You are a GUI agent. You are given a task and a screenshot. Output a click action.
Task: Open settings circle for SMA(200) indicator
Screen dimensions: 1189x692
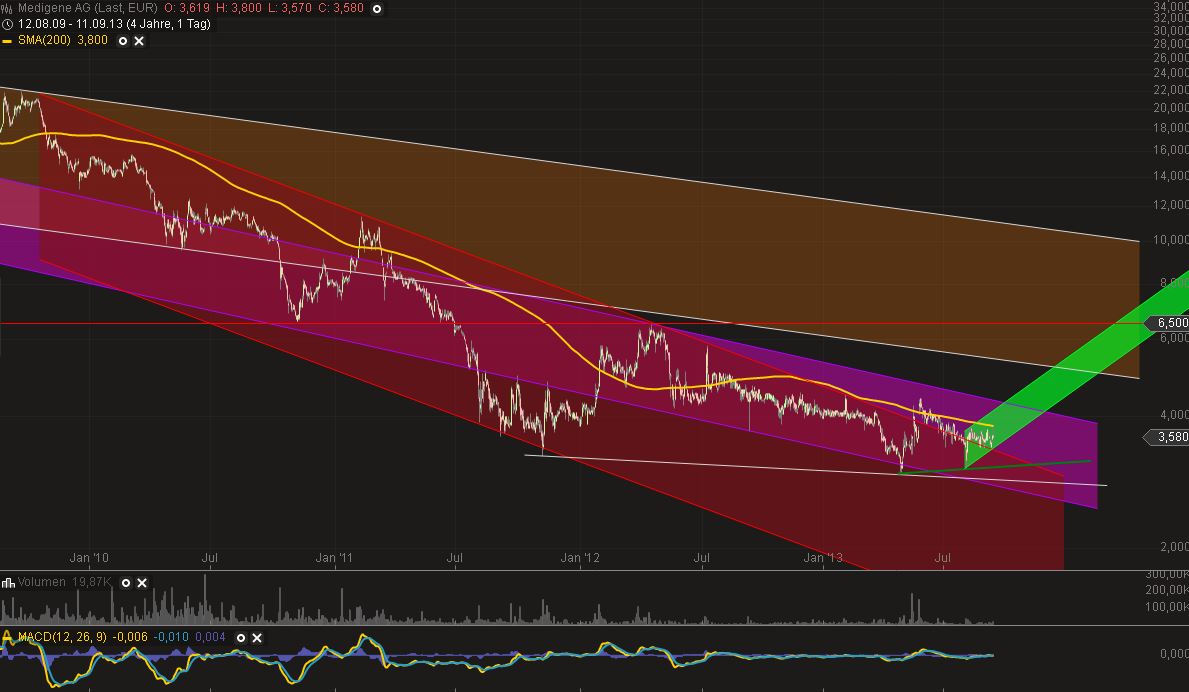[x=123, y=41]
